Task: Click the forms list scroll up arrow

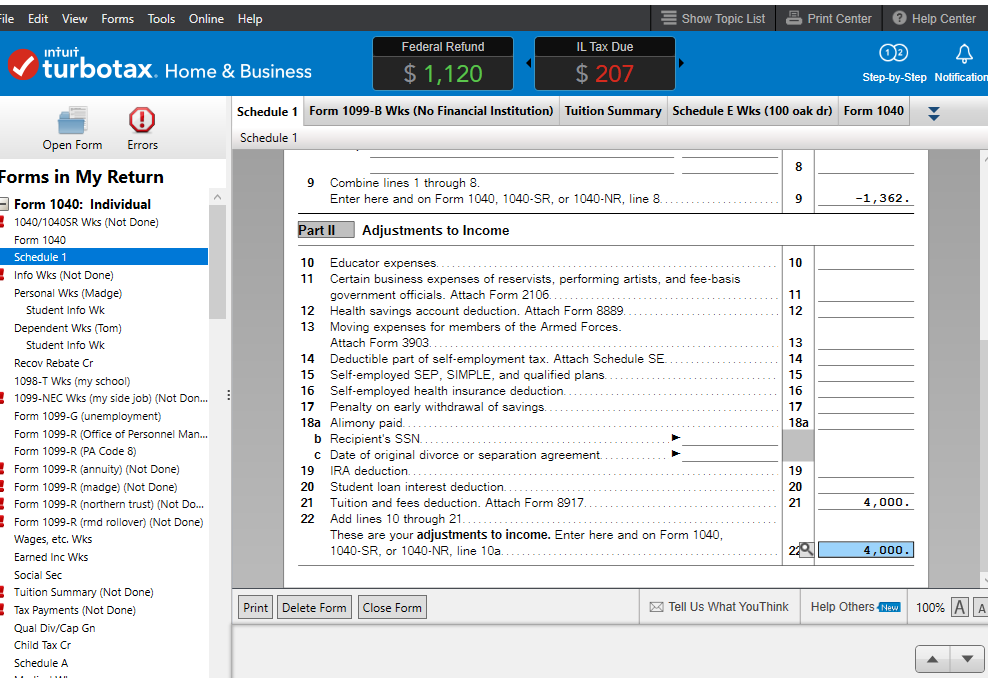Action: 217,197
